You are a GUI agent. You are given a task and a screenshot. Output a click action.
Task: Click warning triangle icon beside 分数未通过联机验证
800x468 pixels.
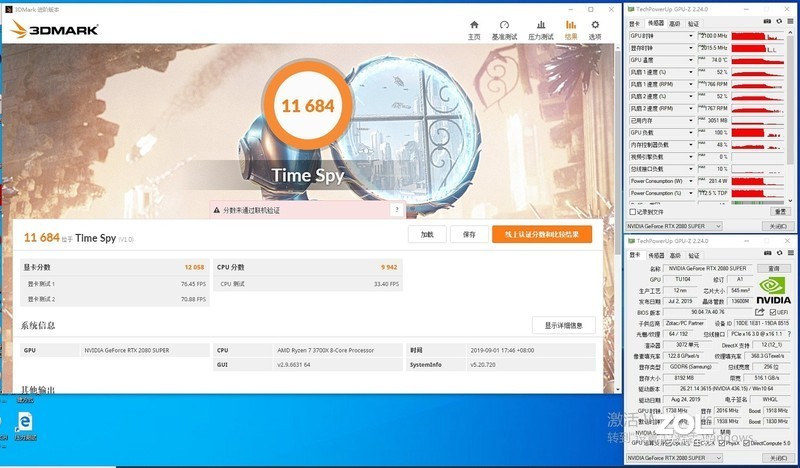[x=217, y=210]
